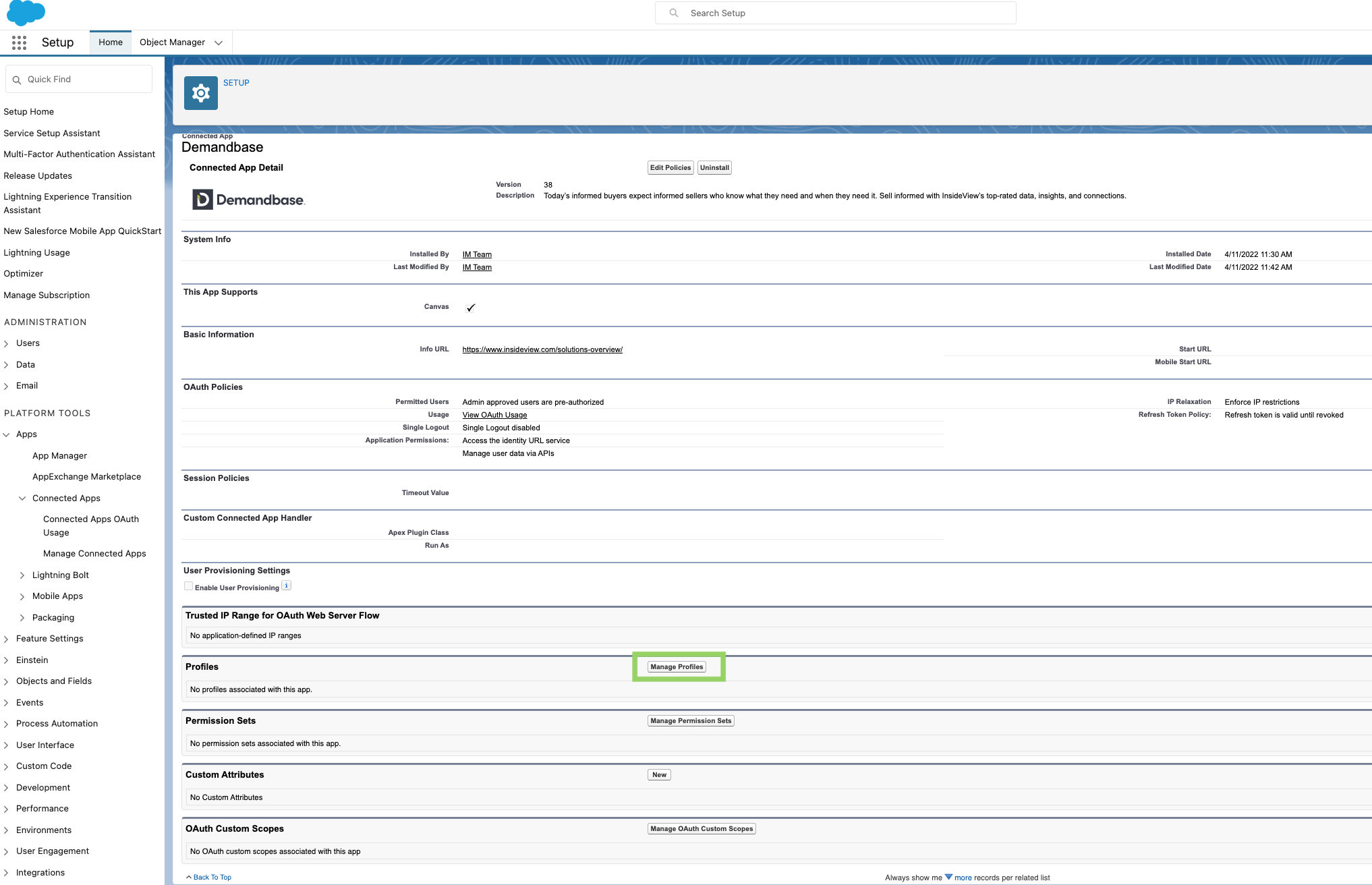Image resolution: width=1372 pixels, height=885 pixels.
Task: Open Connected Apps OAuth Usage
Action: (x=91, y=526)
